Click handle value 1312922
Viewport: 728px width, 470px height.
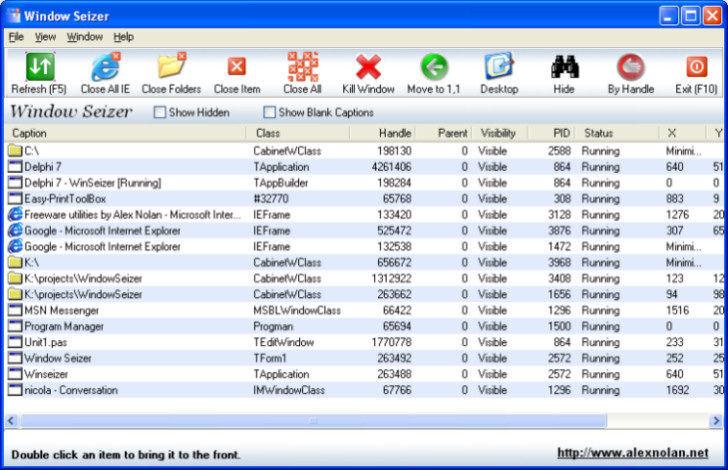[391, 278]
